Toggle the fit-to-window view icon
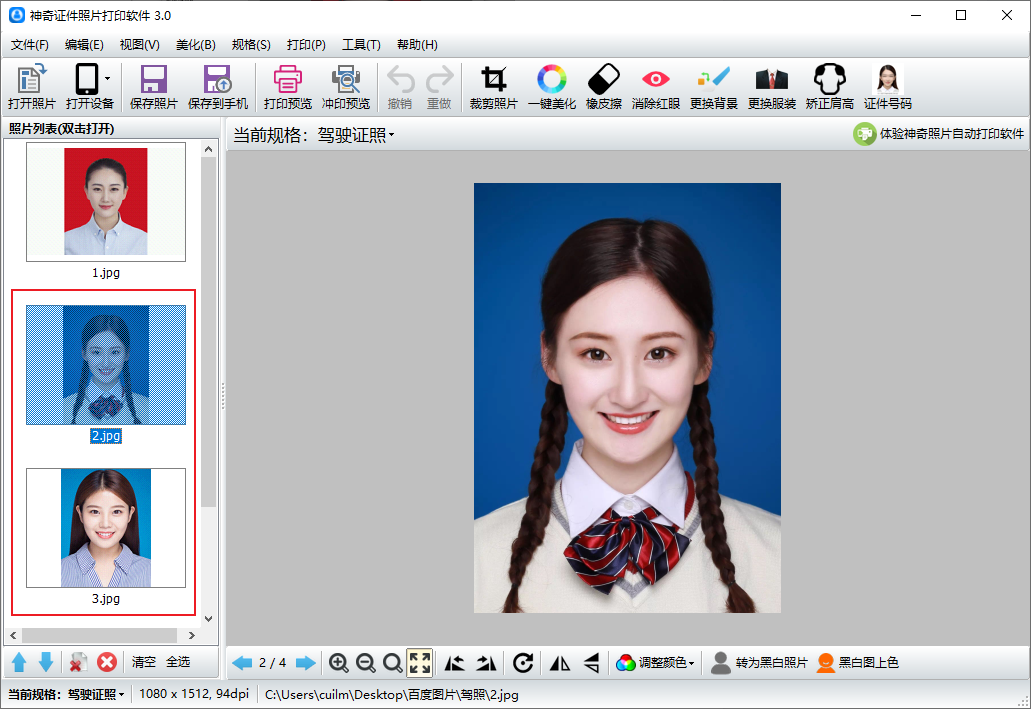The image size is (1031, 709). [420, 663]
